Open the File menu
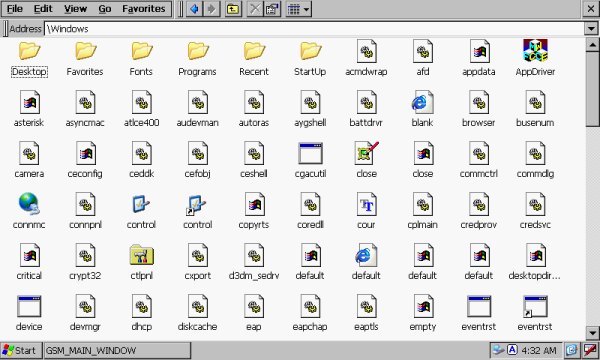600x360 pixels. pyautogui.click(x=15, y=8)
